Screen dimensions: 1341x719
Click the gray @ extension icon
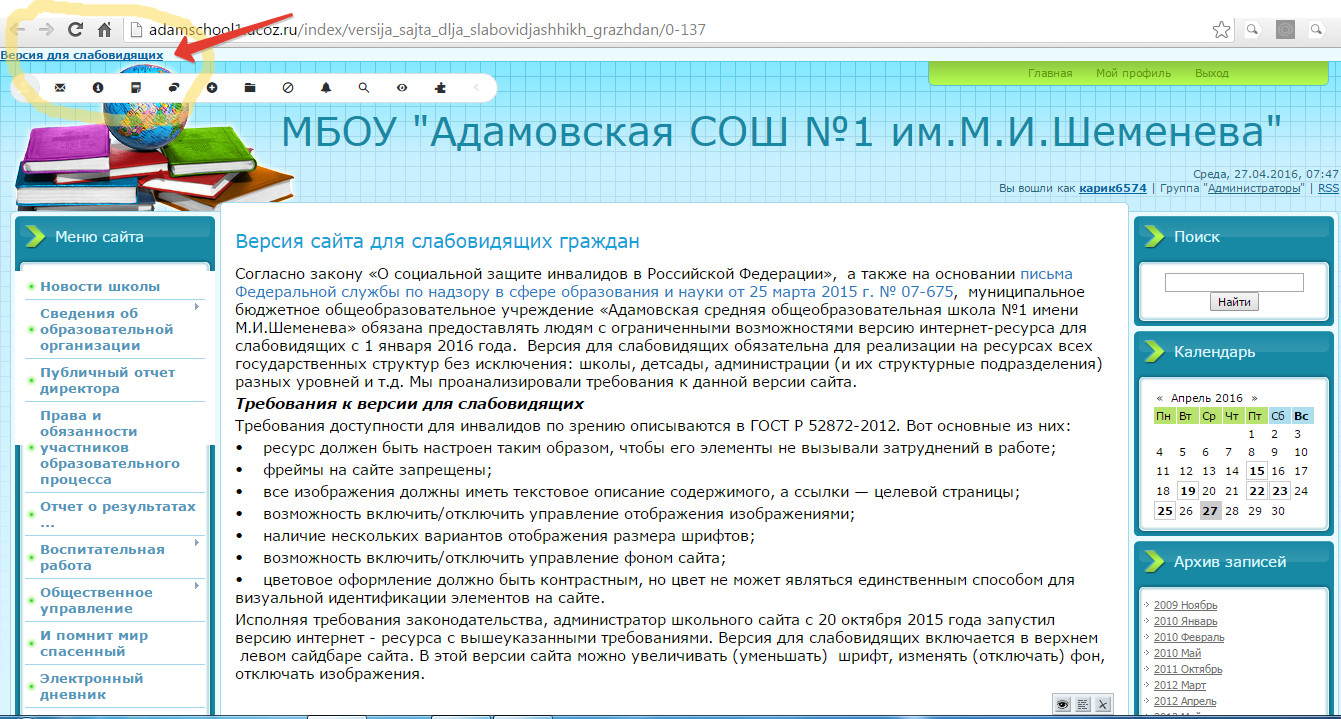[1287, 29]
